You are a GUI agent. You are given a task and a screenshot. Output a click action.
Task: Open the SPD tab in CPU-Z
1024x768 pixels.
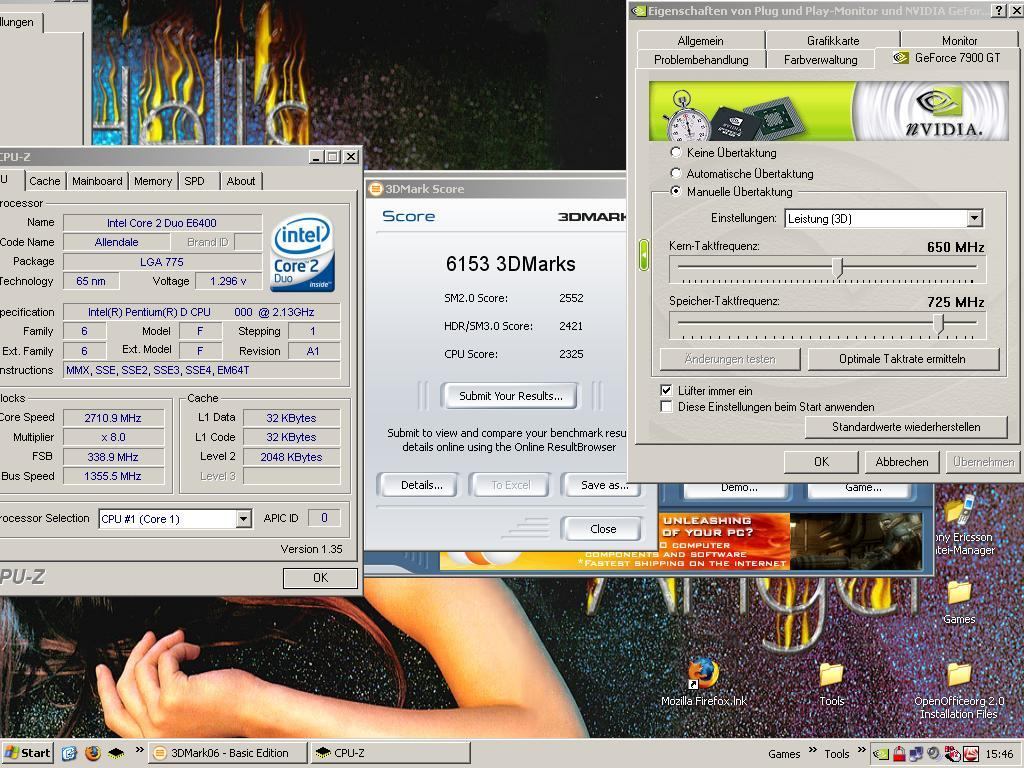click(x=195, y=181)
